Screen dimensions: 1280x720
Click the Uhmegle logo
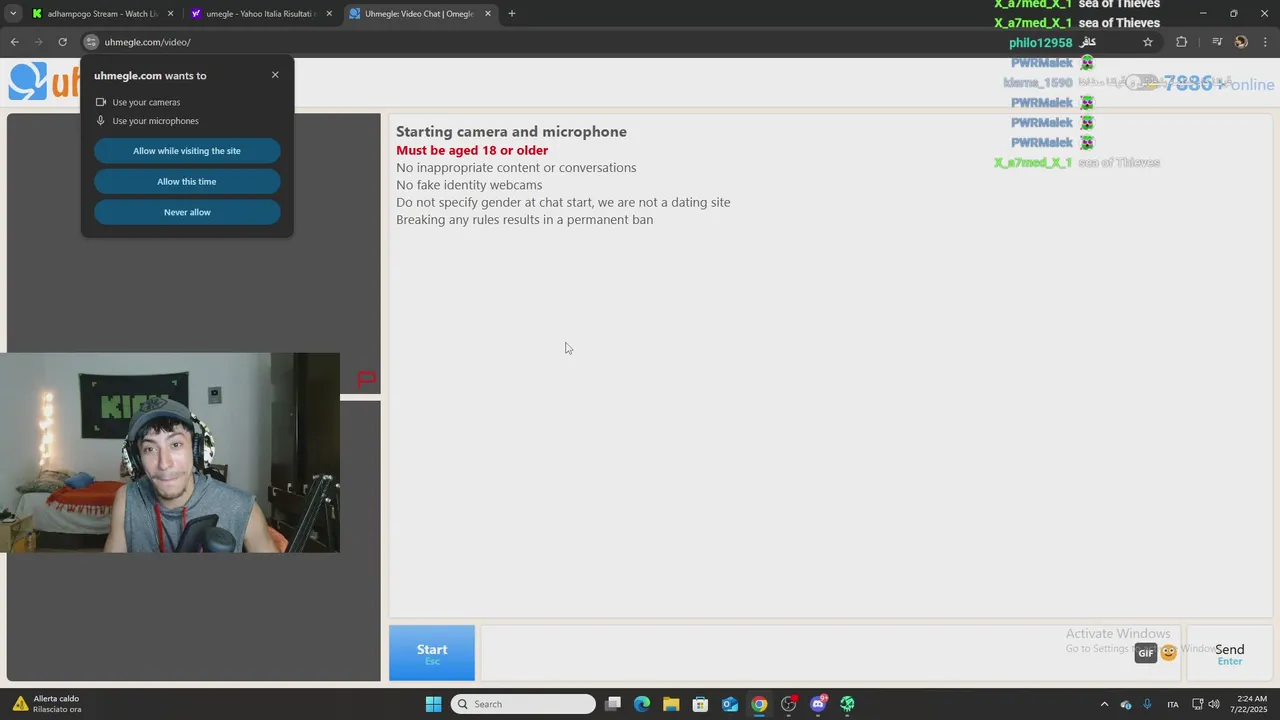(x=43, y=82)
